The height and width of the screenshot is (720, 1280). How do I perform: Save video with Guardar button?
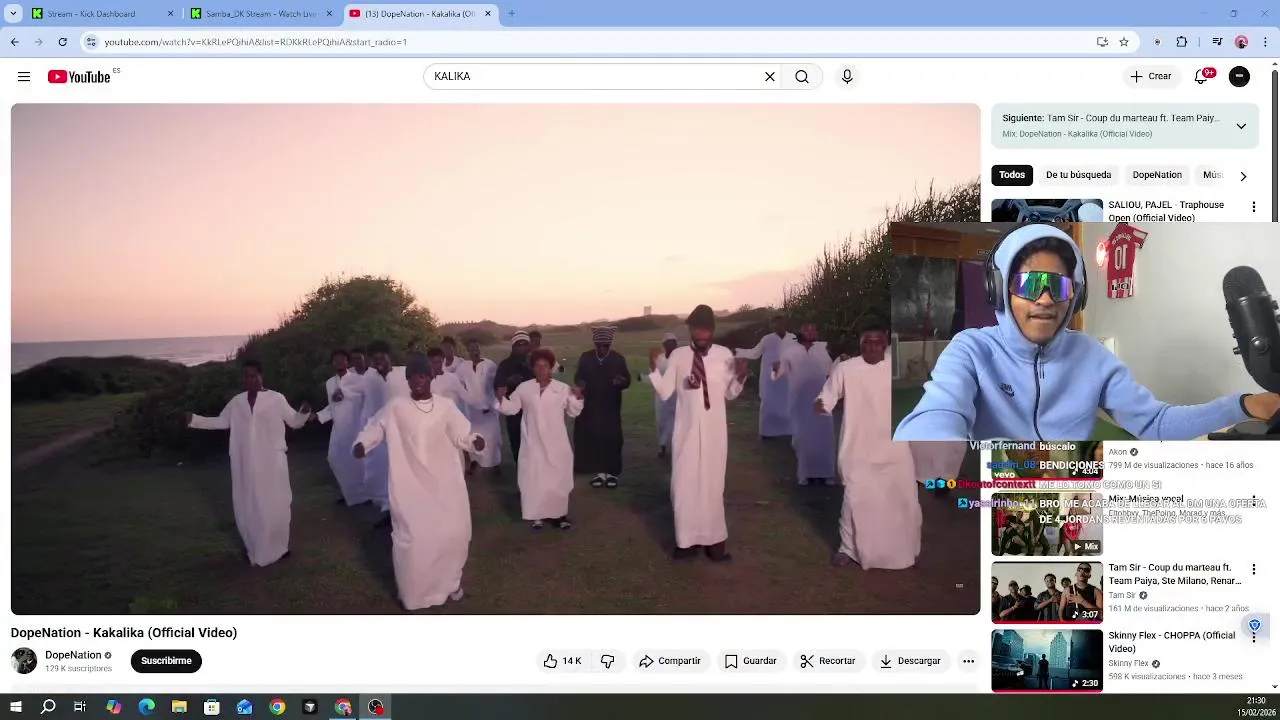coord(750,661)
